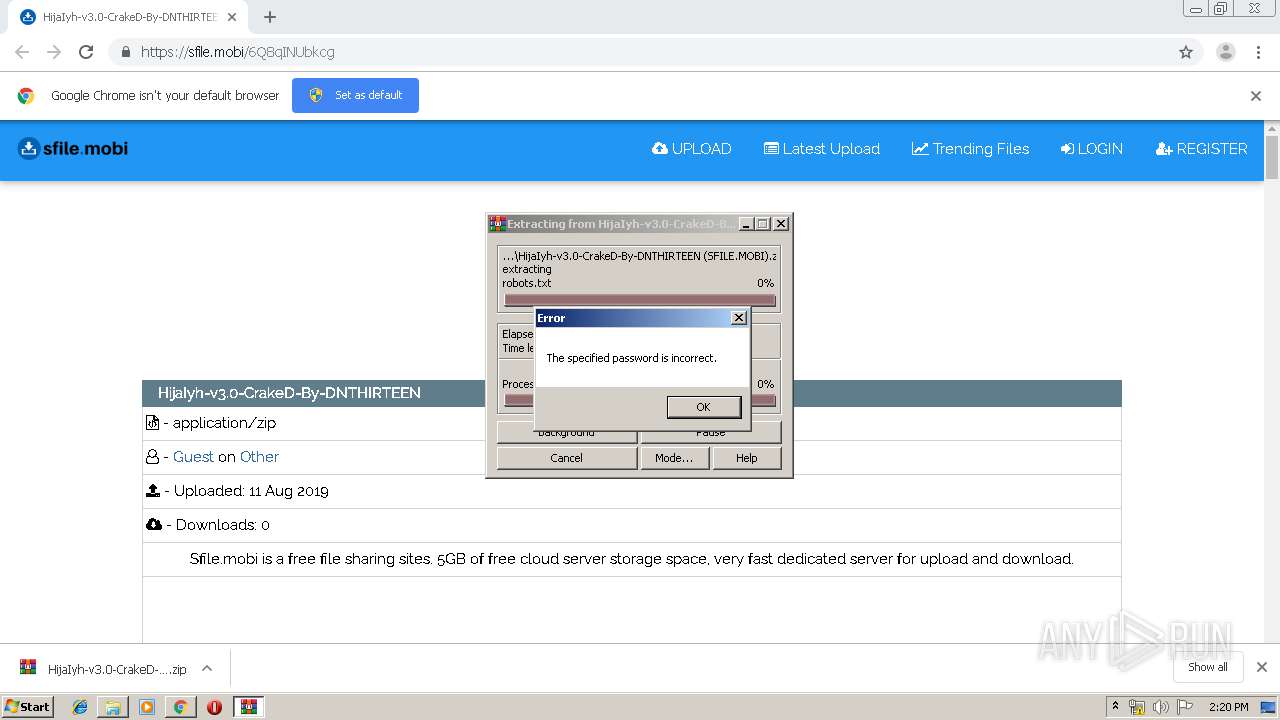1280x720 pixels.
Task: Open a new browser tab
Action: pyautogui.click(x=270, y=17)
